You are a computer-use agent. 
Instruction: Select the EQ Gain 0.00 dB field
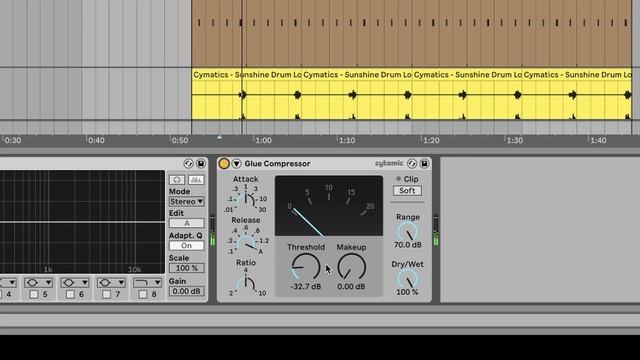click(x=187, y=291)
